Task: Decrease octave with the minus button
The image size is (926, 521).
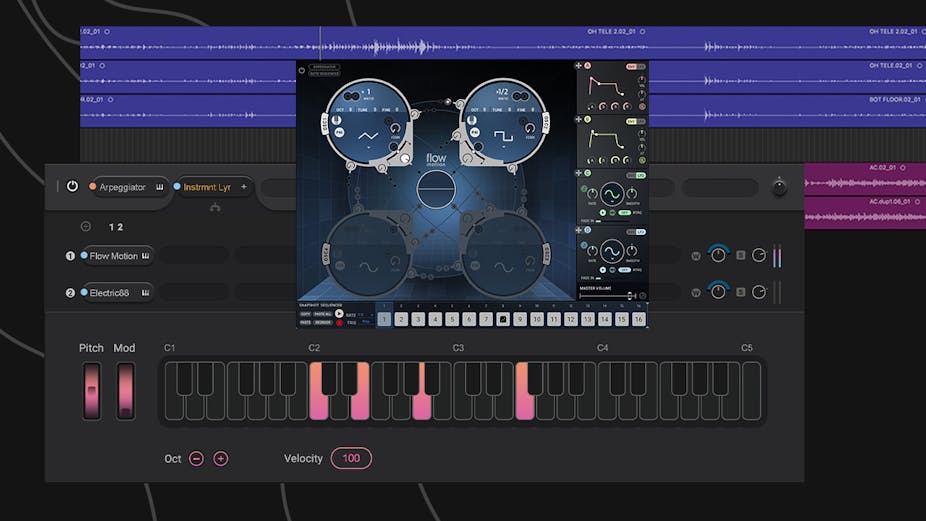Action: point(197,458)
